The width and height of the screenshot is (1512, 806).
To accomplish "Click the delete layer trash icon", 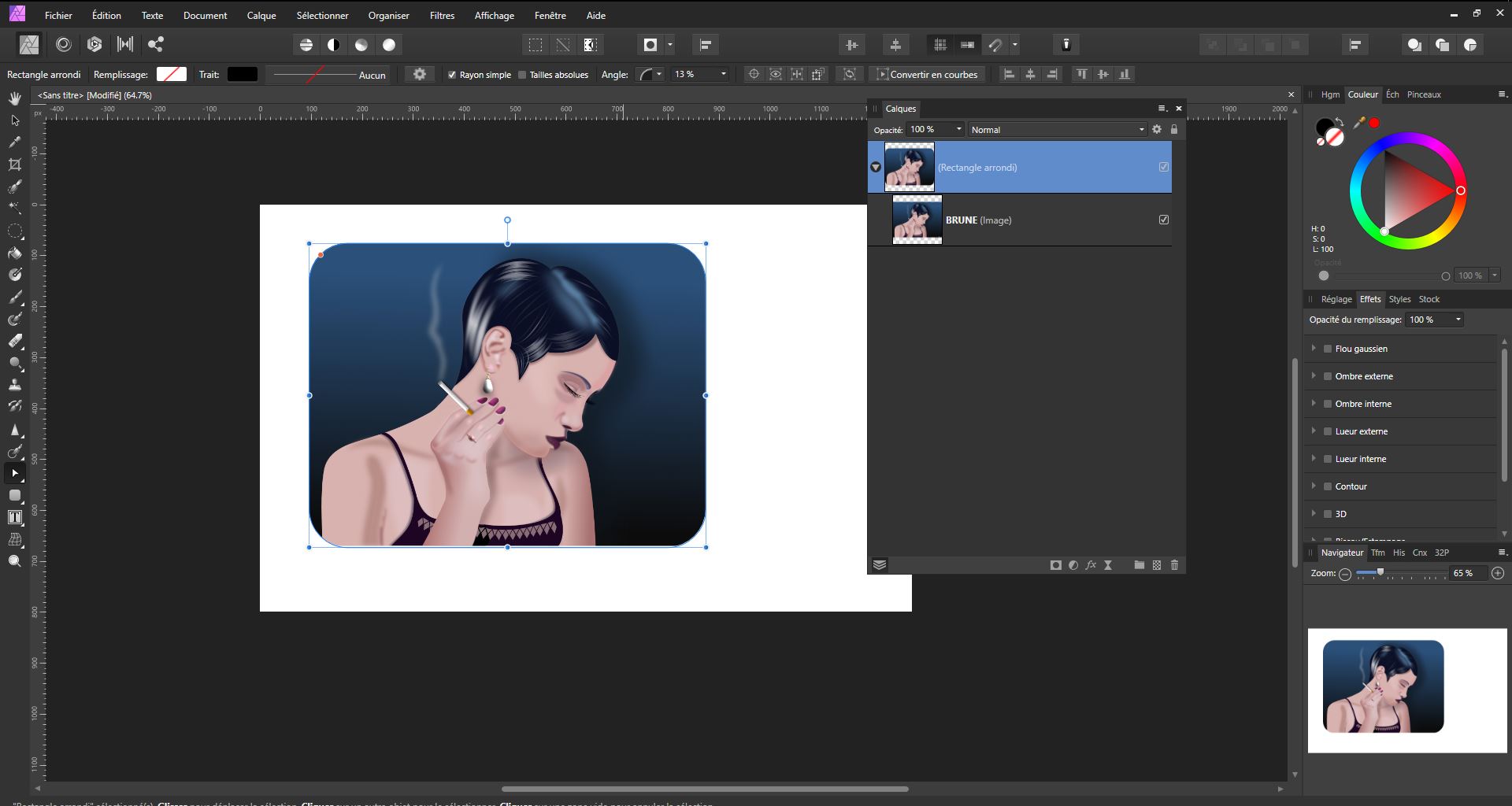I will pyautogui.click(x=1174, y=565).
